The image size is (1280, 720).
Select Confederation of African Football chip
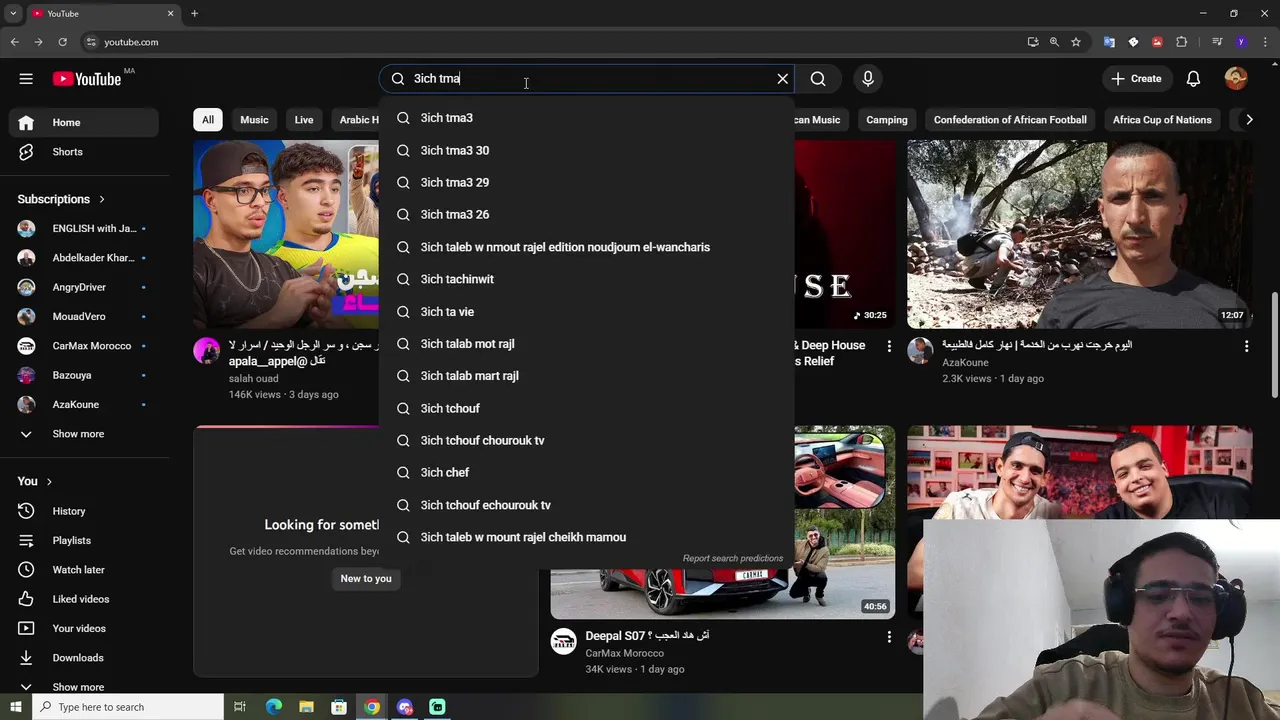coord(1010,120)
